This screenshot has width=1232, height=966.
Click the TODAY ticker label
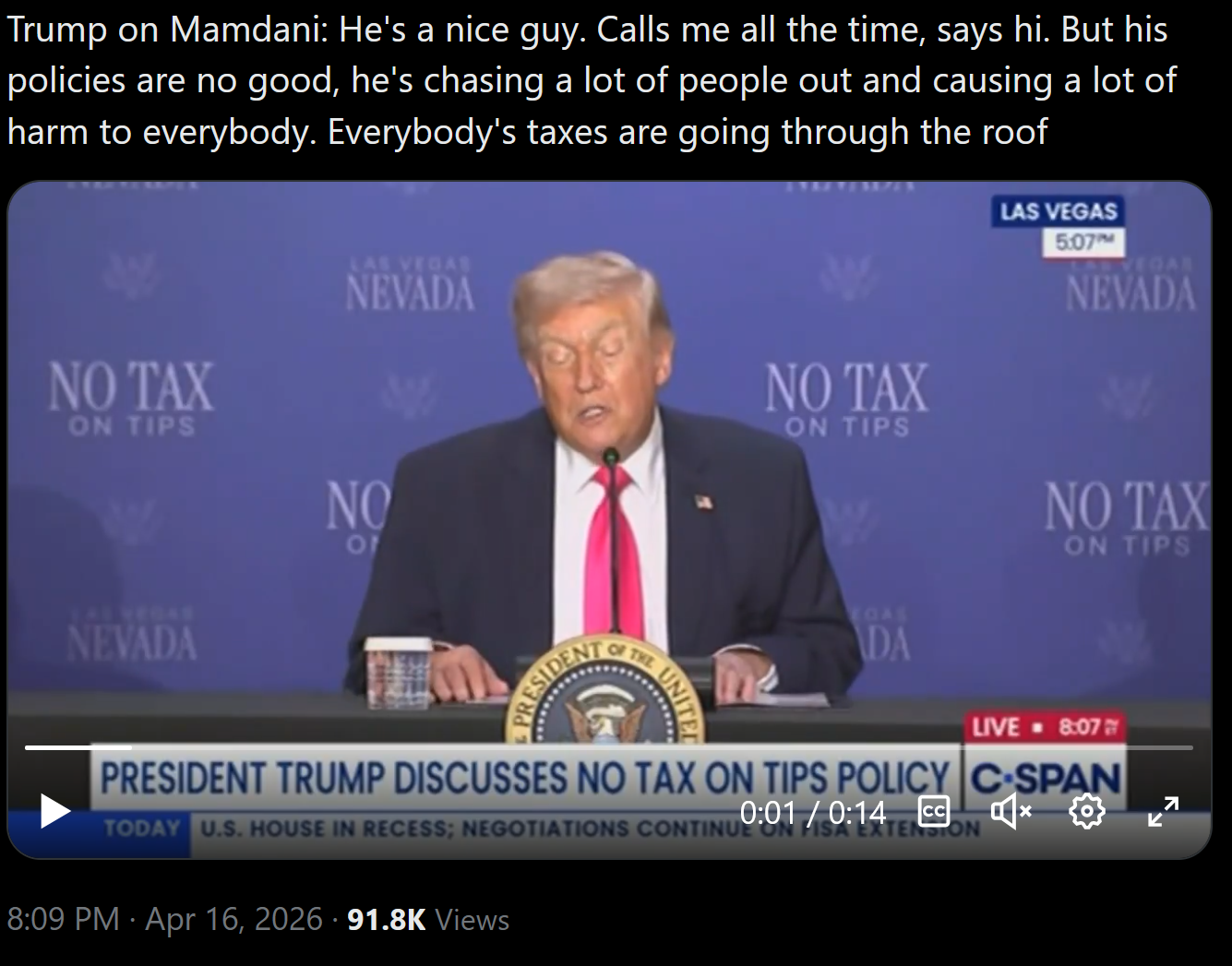tap(141, 828)
